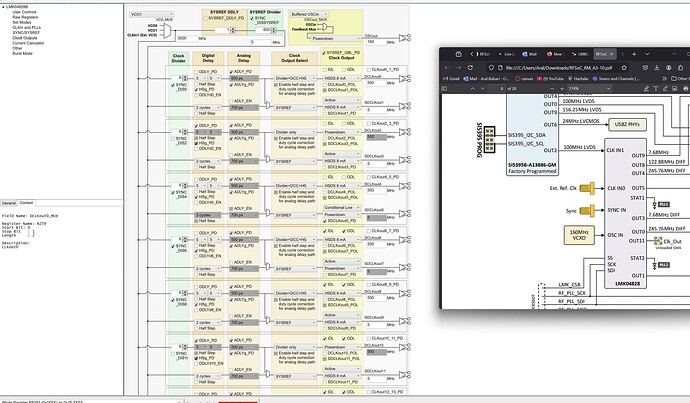Image resolution: width=690 pixels, height=403 pixels.
Task: Toggle CLKout0_1_PD checkbox
Action: click(x=369, y=70)
